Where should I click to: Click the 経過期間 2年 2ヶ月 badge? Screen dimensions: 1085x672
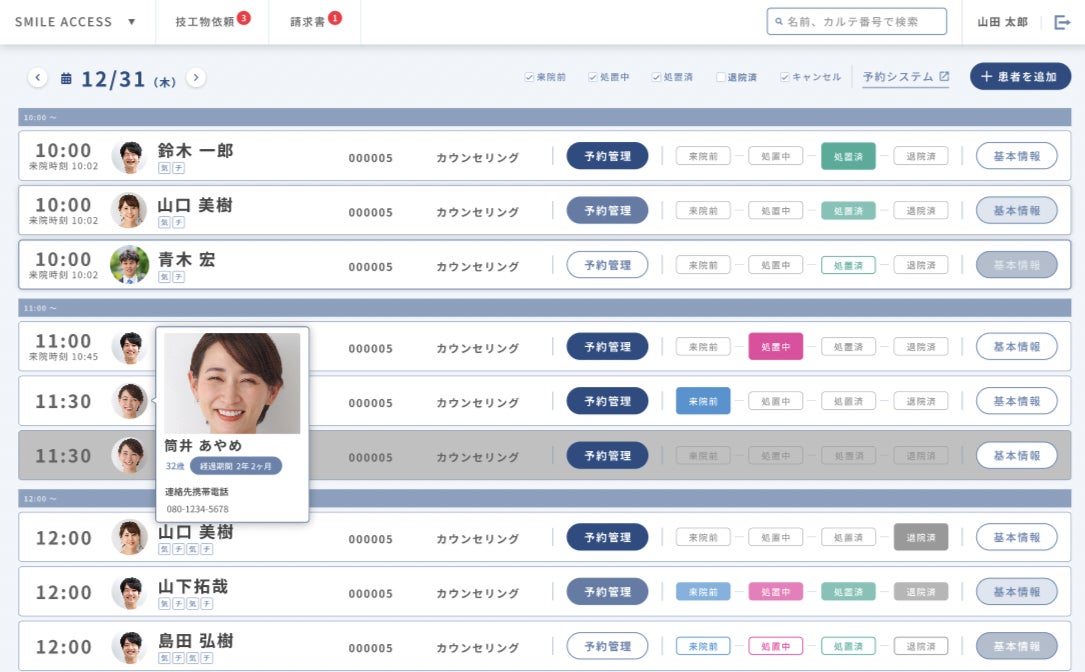236,466
